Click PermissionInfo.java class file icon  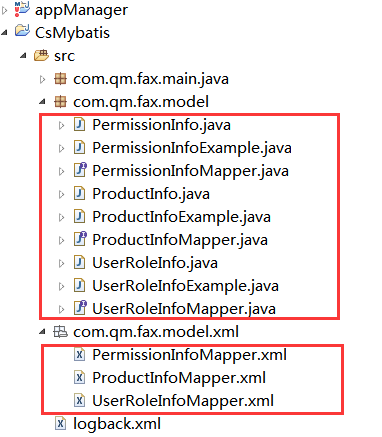point(79,125)
